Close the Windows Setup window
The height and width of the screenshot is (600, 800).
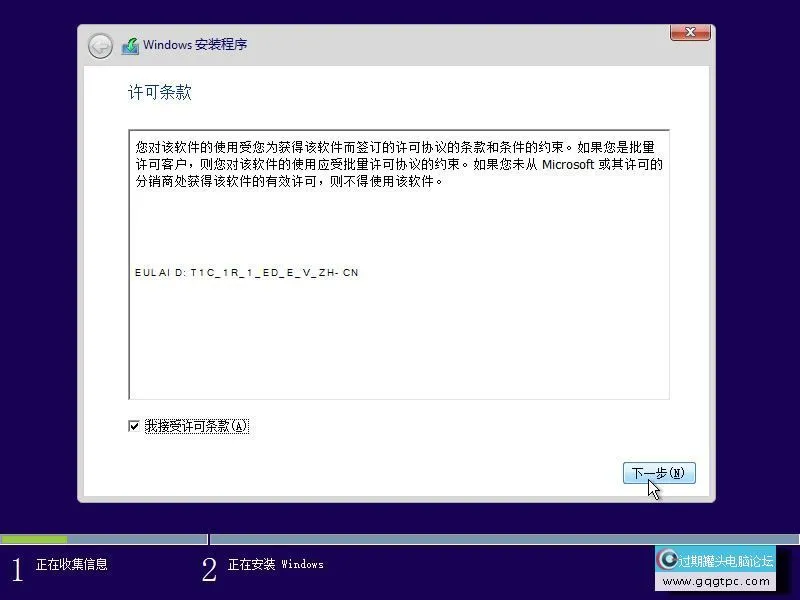[x=689, y=32]
